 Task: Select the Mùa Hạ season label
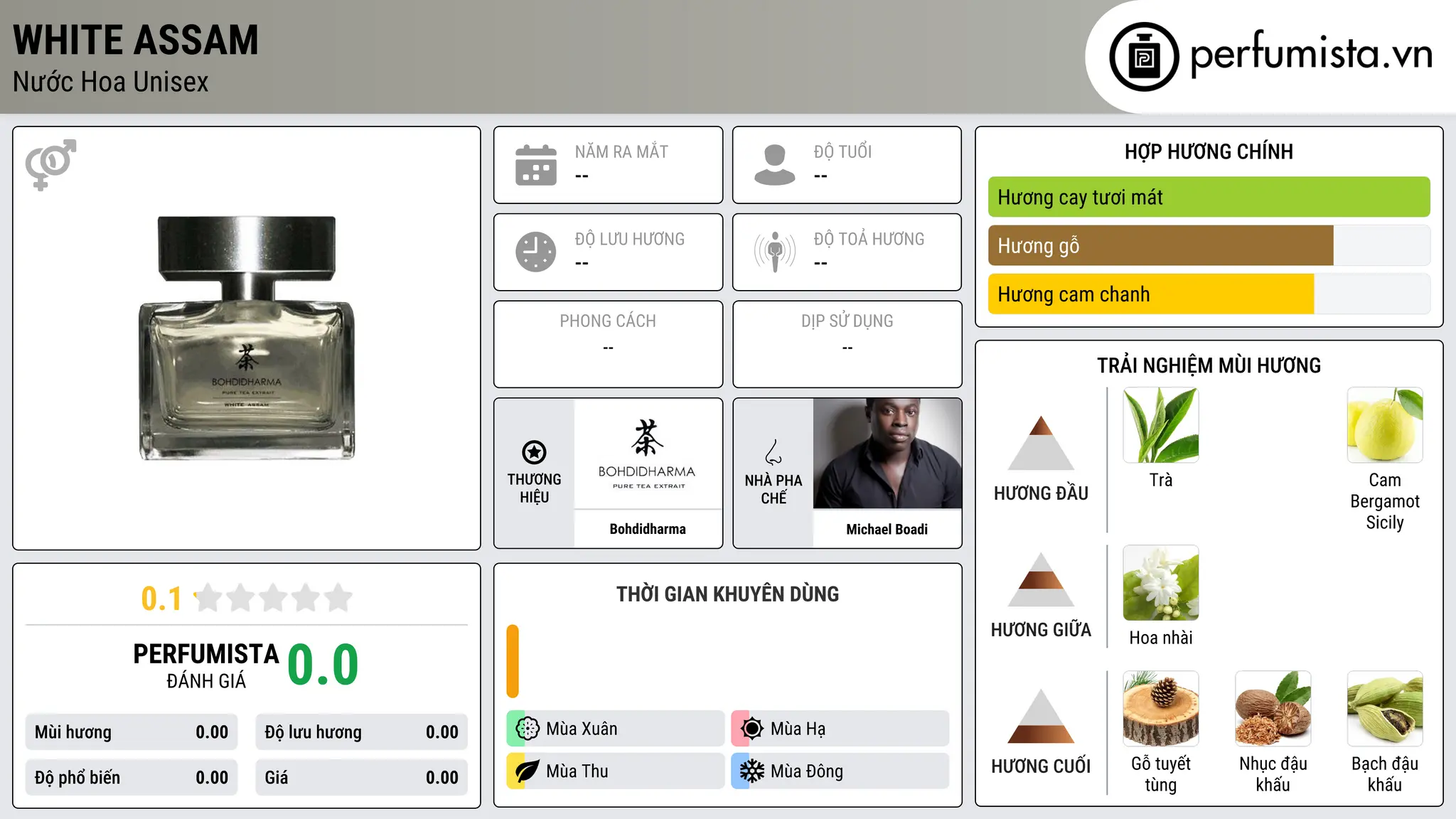click(798, 729)
